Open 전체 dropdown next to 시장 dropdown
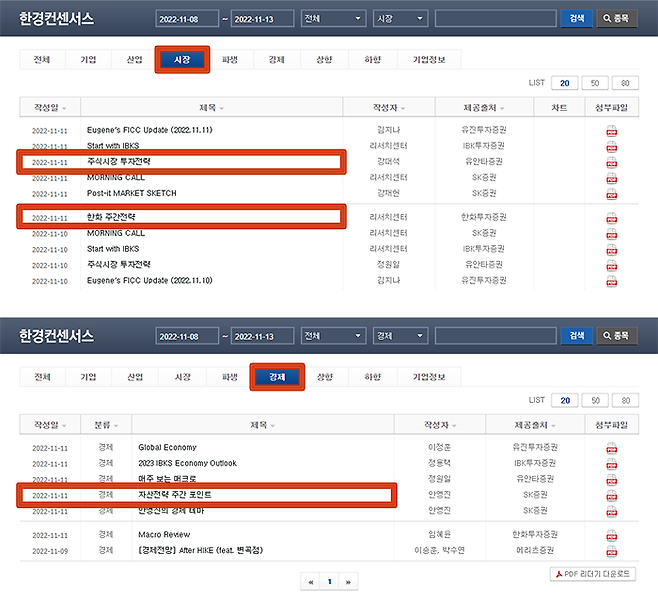Image resolution: width=658 pixels, height=599 pixels. pyautogui.click(x=333, y=18)
